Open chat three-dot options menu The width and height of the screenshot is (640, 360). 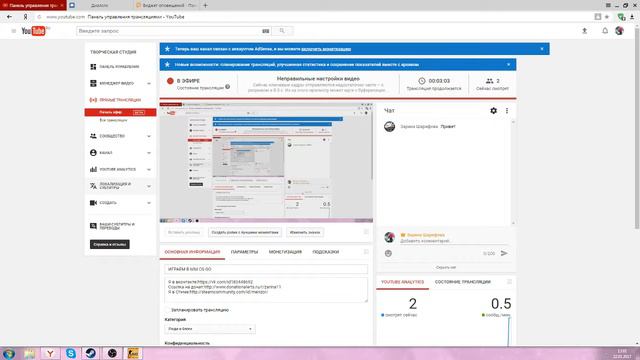pyautogui.click(x=507, y=111)
